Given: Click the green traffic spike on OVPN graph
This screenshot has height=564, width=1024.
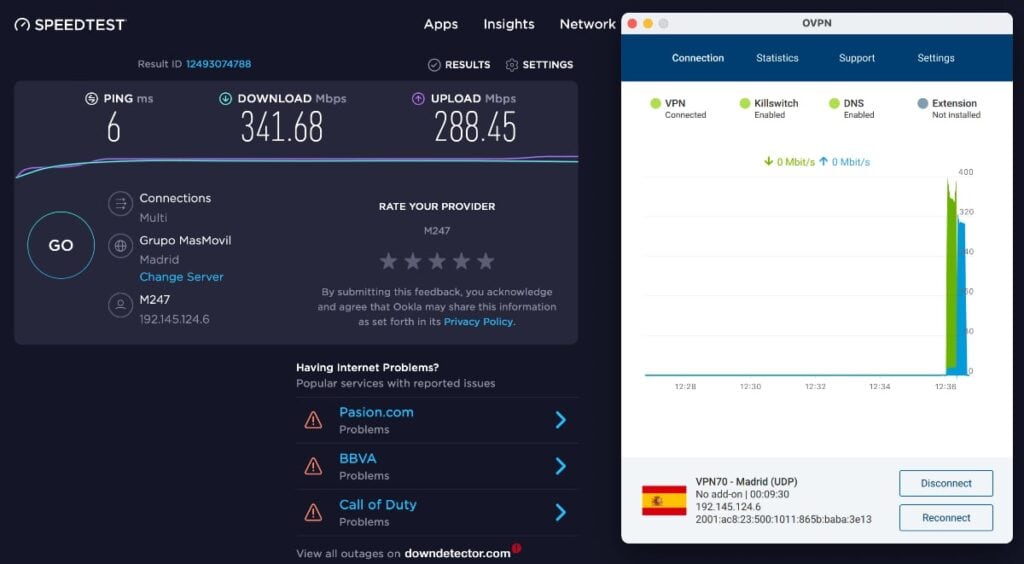Looking at the screenshot, I should point(952,281).
